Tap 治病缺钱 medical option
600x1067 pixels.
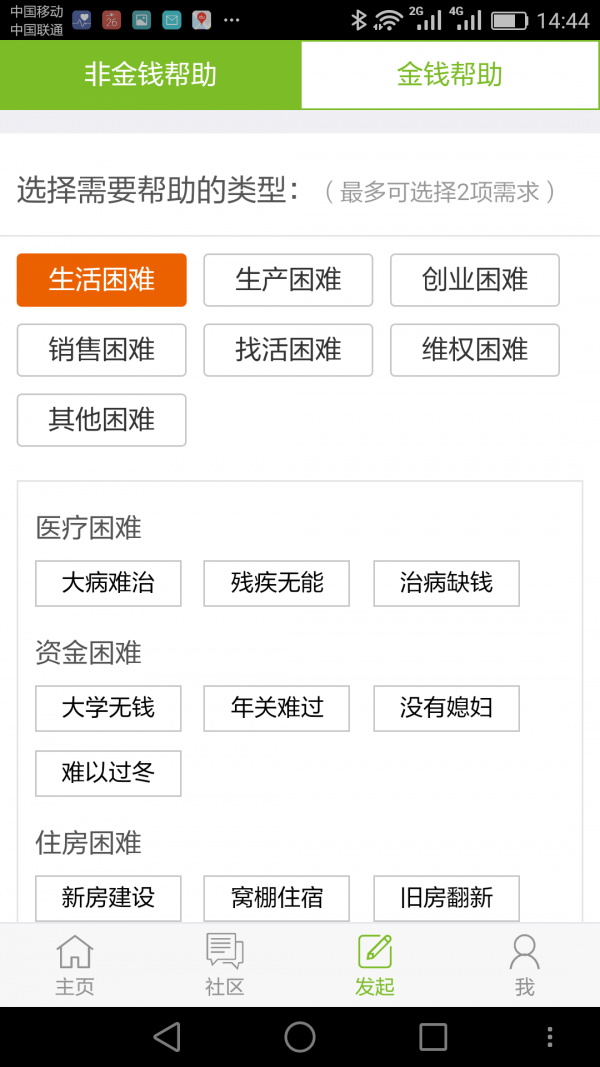446,583
